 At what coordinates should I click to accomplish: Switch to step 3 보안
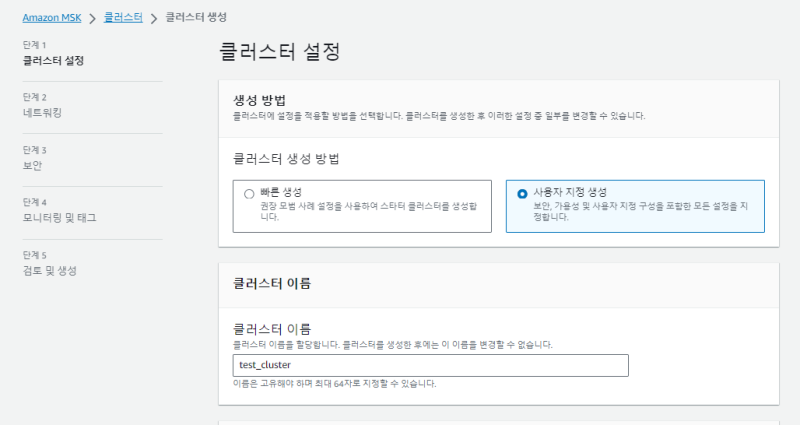coord(32,165)
